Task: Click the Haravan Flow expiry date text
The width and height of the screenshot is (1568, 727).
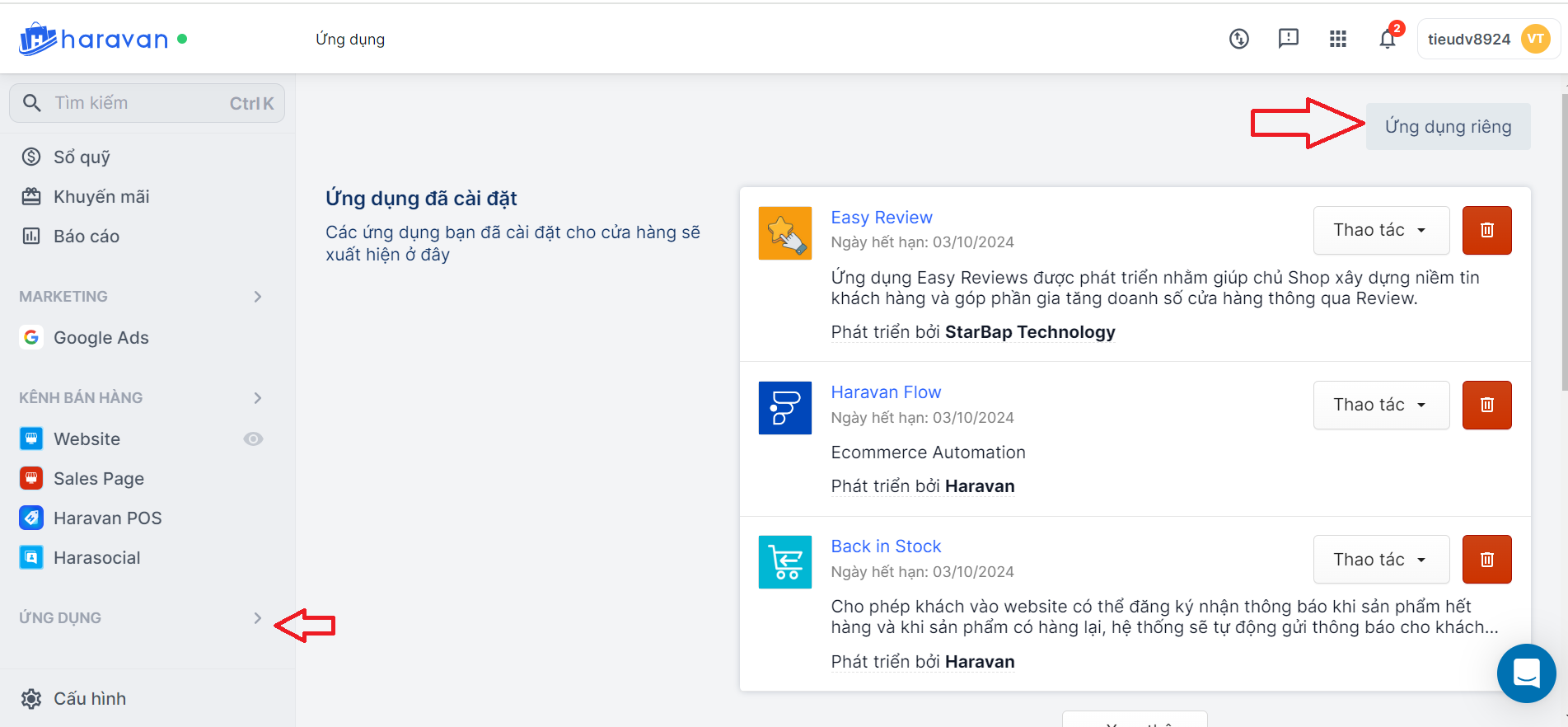Action: [x=923, y=417]
